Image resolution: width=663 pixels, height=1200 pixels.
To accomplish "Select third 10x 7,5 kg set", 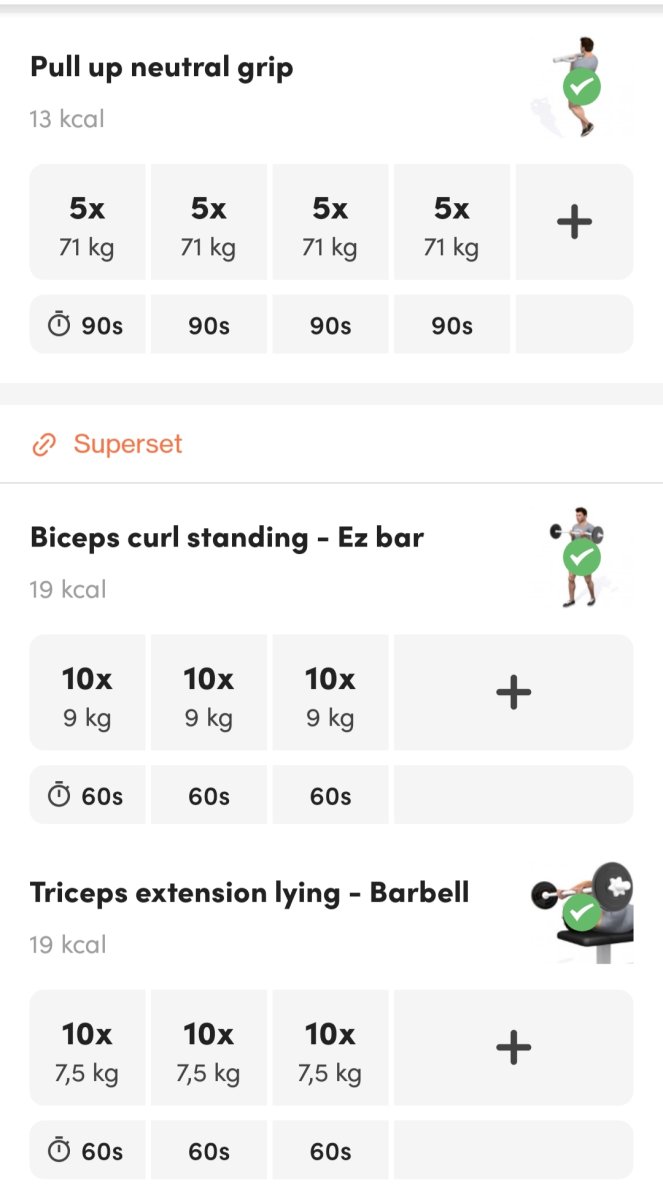I will click(330, 1047).
